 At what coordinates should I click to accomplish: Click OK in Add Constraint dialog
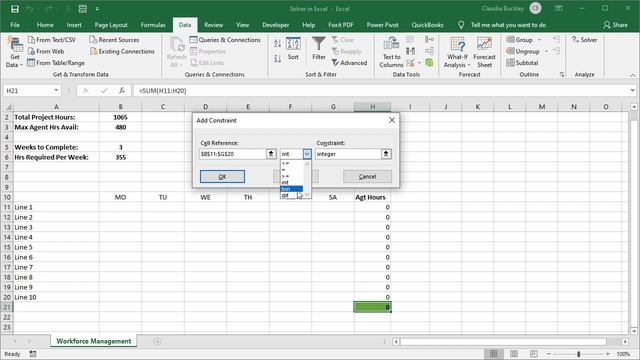(222, 176)
